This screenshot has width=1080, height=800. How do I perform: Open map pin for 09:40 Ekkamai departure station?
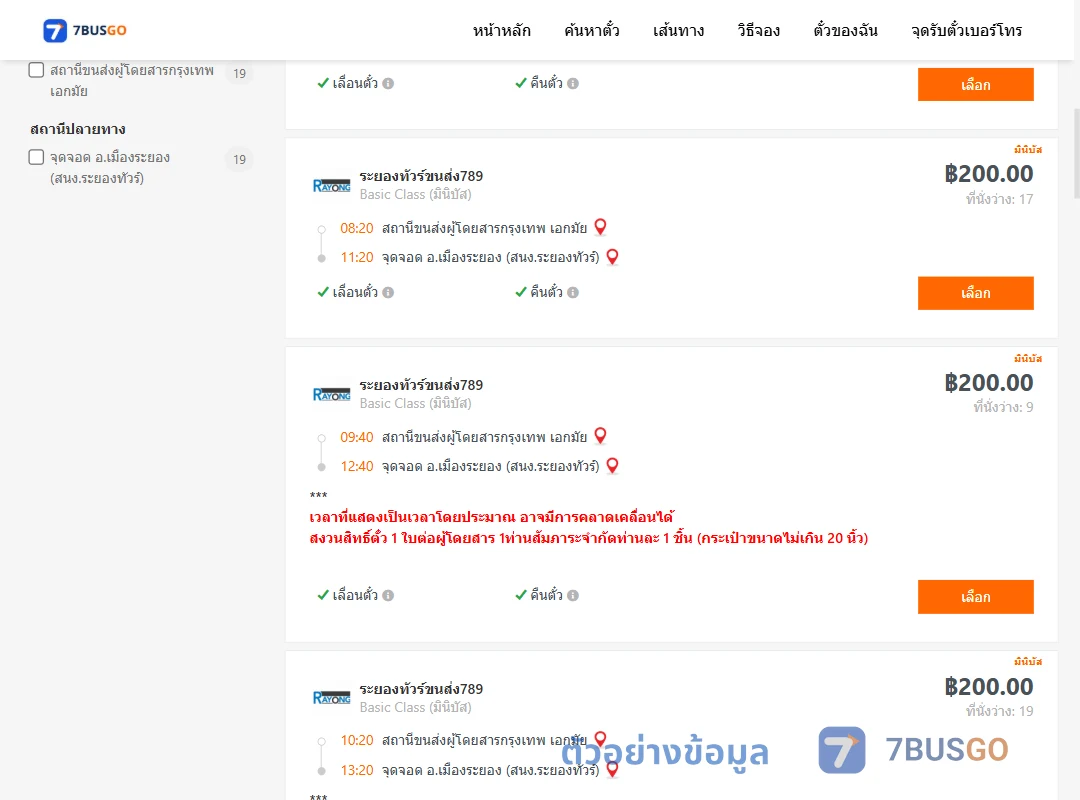[601, 435]
